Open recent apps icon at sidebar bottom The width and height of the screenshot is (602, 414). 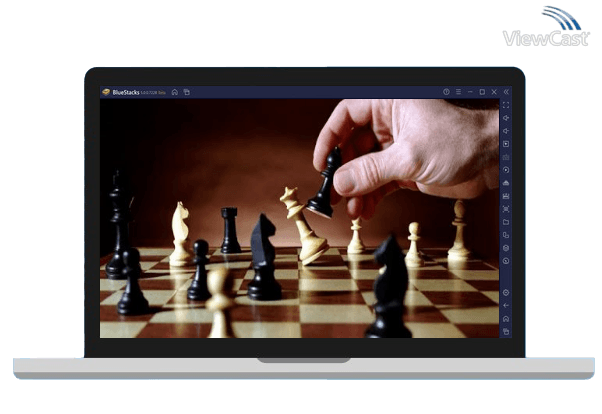pyautogui.click(x=506, y=331)
